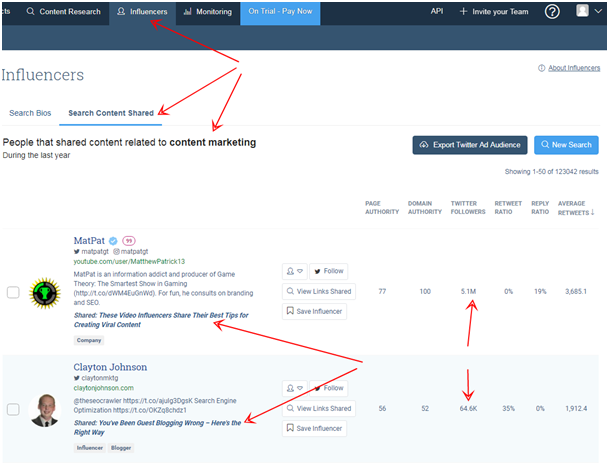
Task: Click Clayton Johnson's 1,912.4 average retweets
Action: coord(576,409)
